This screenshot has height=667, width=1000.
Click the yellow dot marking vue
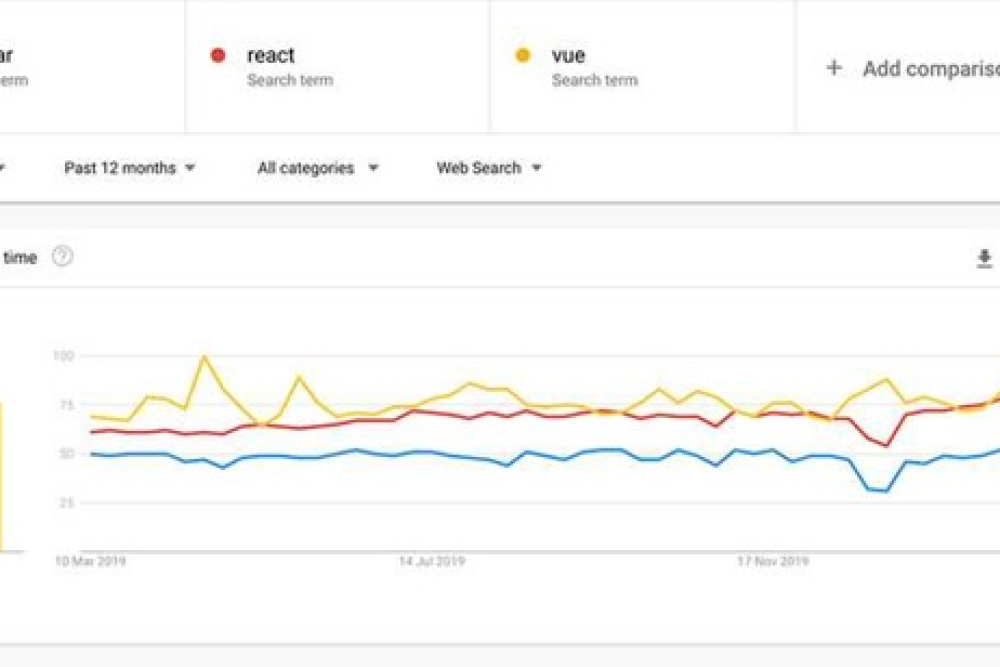point(521,54)
